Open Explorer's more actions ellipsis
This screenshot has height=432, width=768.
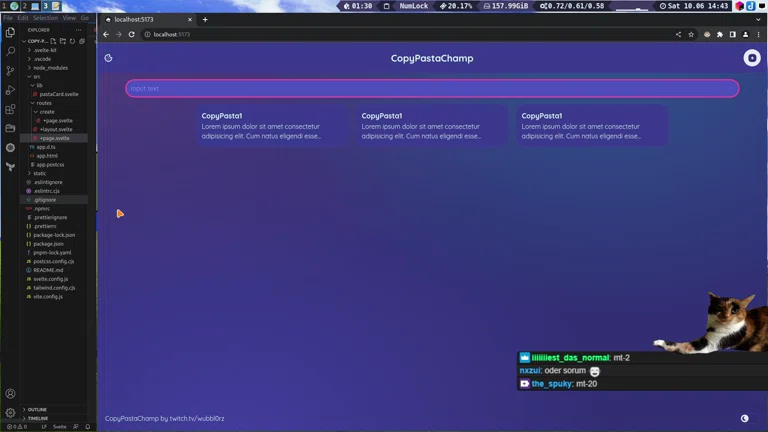78,30
